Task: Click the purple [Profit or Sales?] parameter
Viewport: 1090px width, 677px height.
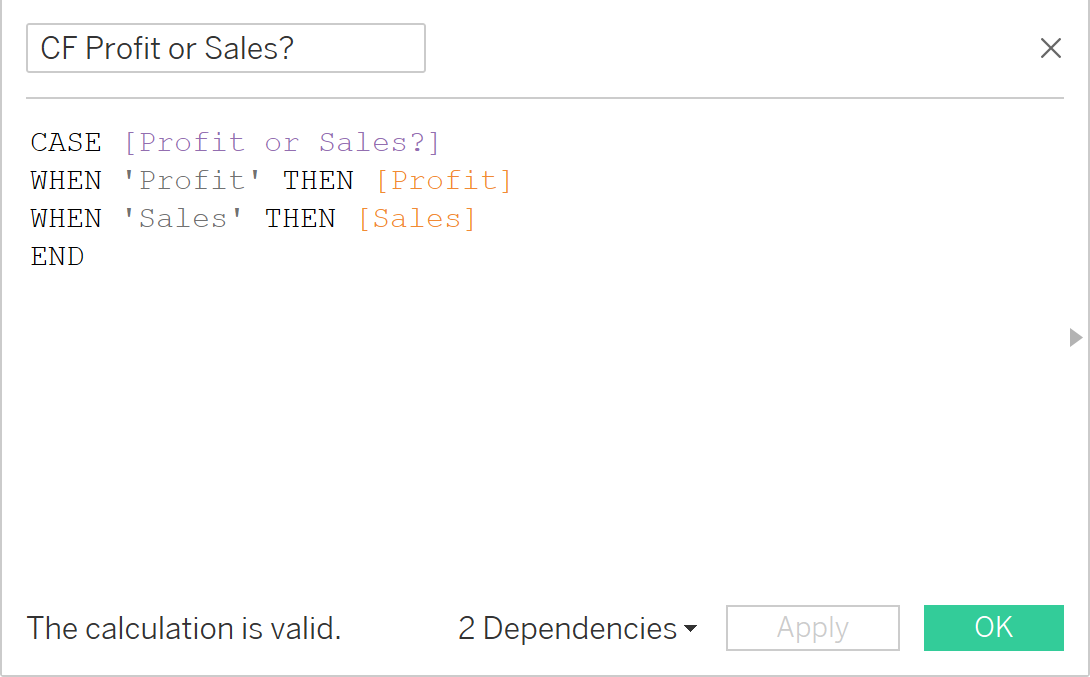Action: coord(281,143)
